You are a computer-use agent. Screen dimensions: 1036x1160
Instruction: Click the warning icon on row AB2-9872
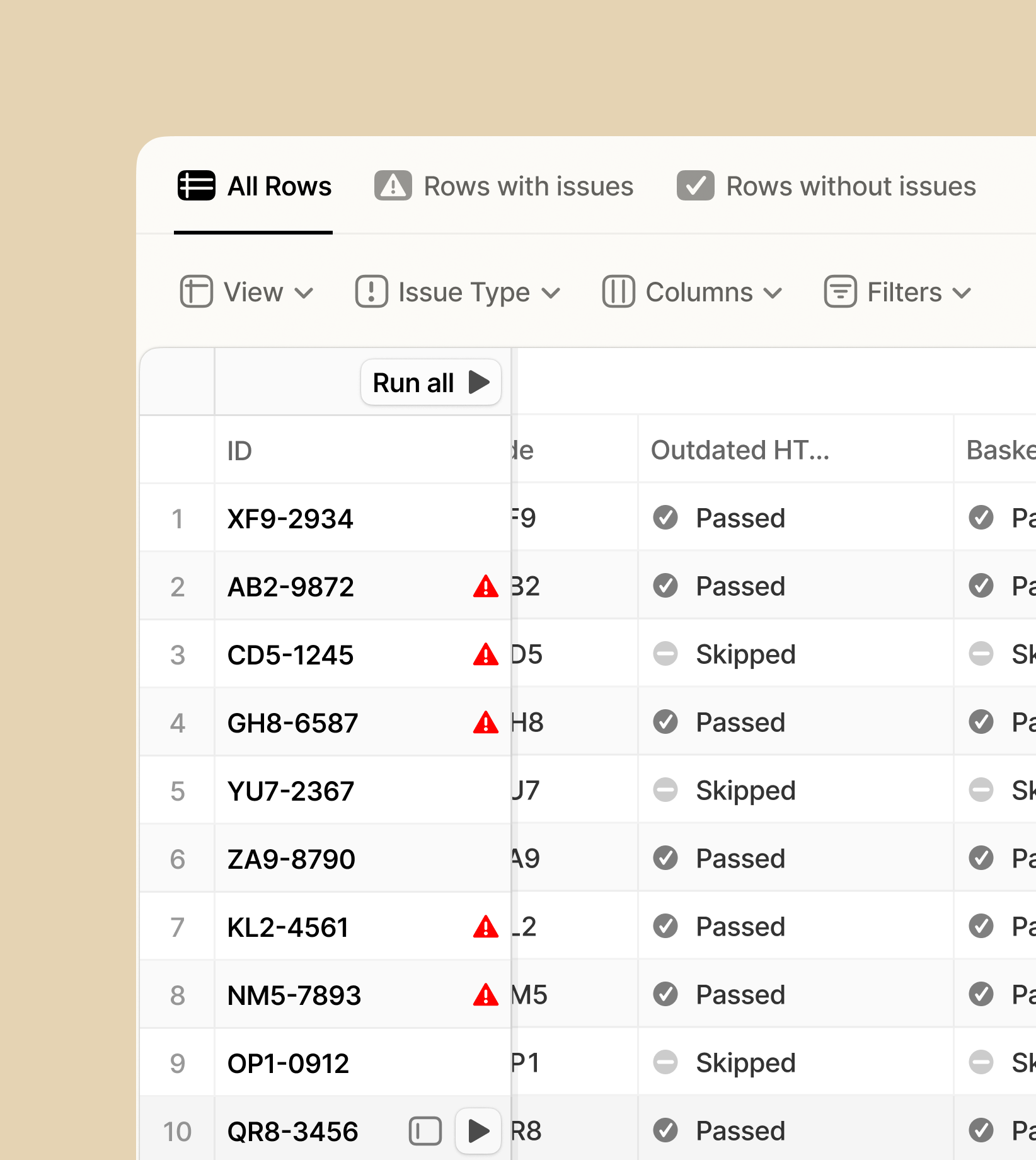[x=486, y=586]
